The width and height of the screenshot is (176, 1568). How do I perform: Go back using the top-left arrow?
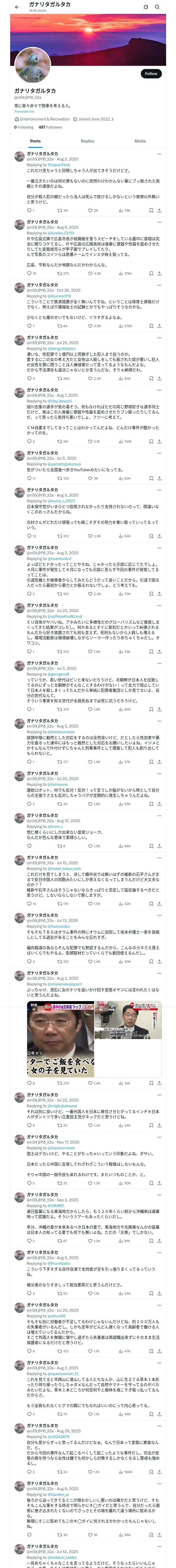click(x=17, y=7)
